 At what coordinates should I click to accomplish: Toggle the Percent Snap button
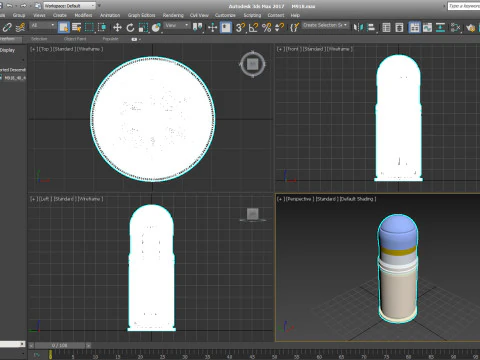click(267, 27)
